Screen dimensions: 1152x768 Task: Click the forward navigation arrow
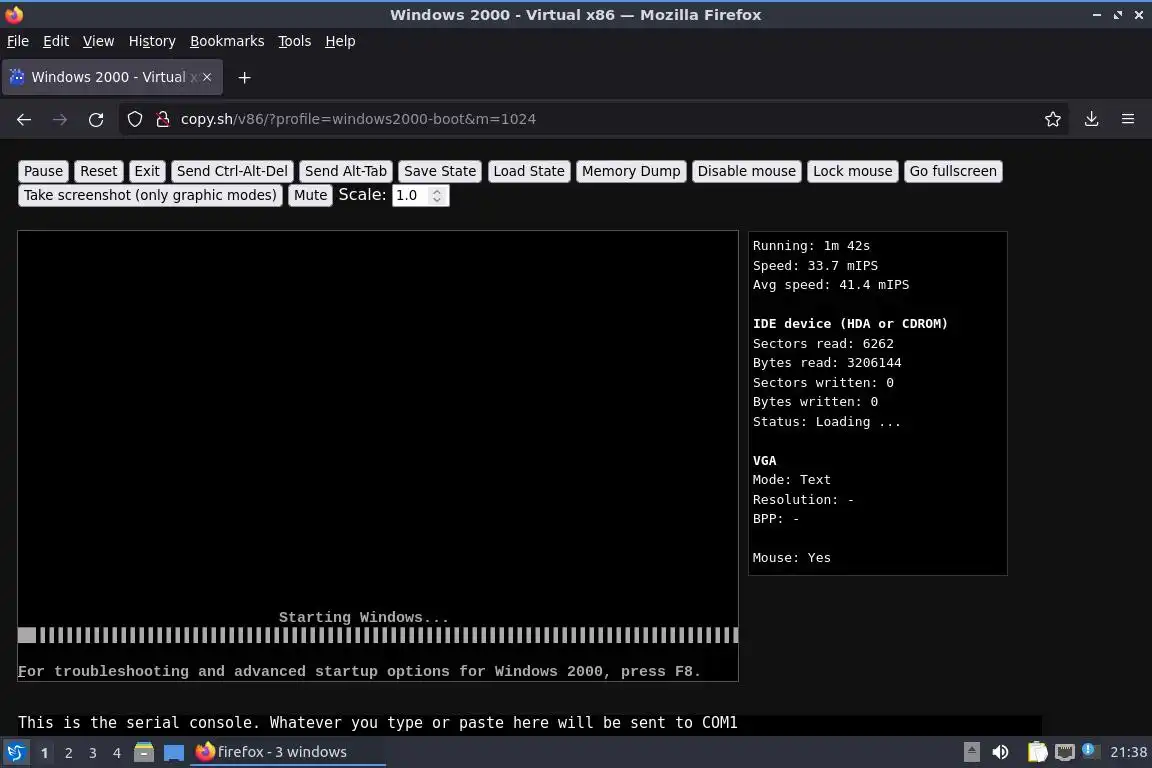pos(60,119)
